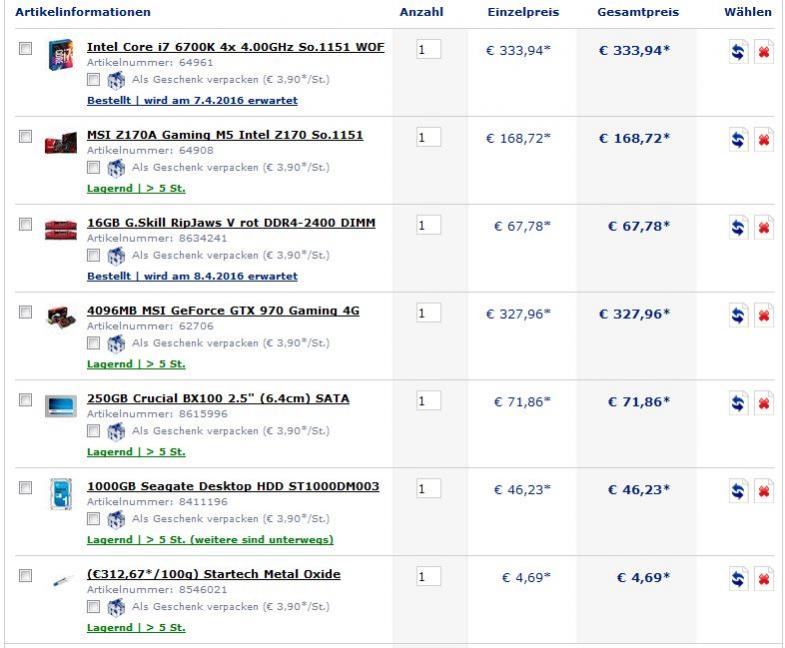Open 250GB Crucial BX100 product page

218,398
